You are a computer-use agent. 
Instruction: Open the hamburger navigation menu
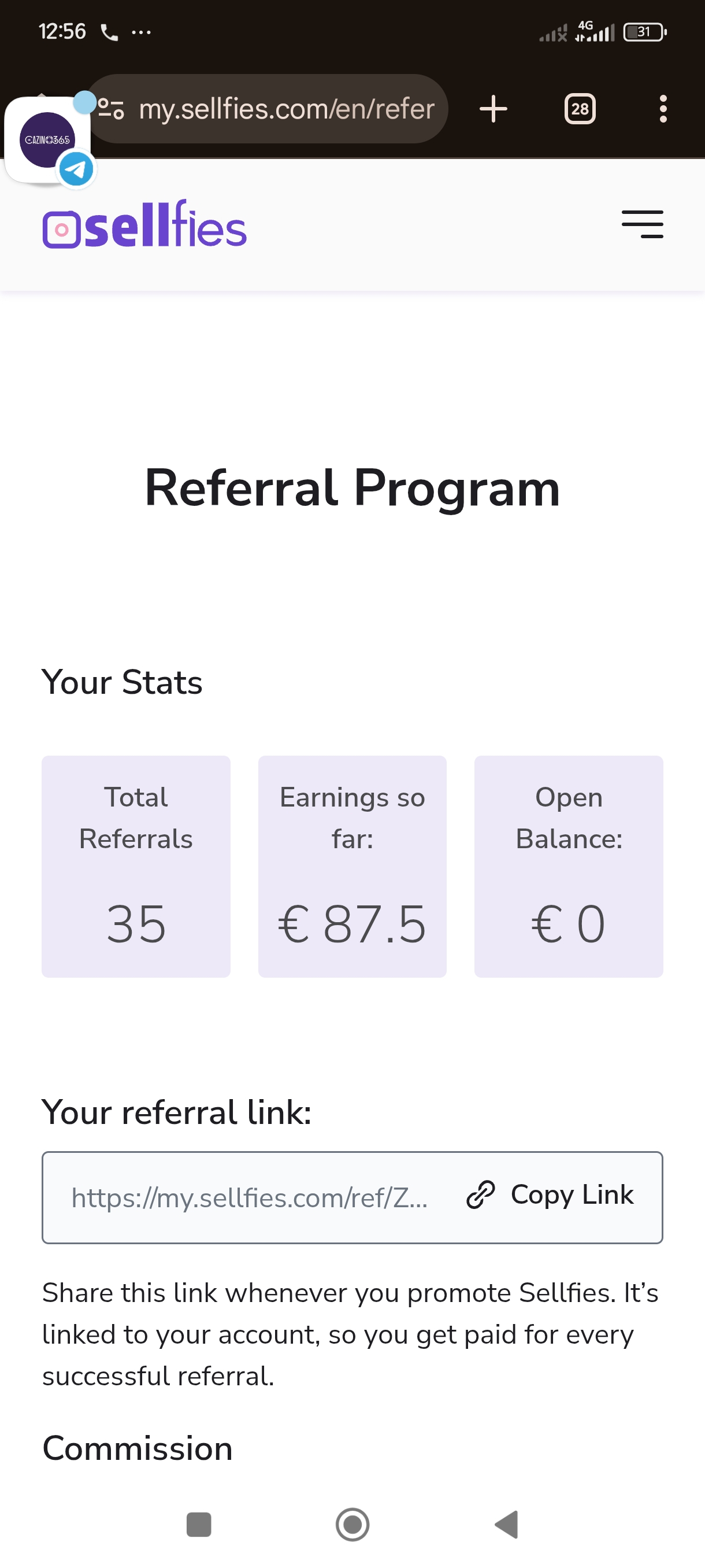click(642, 224)
